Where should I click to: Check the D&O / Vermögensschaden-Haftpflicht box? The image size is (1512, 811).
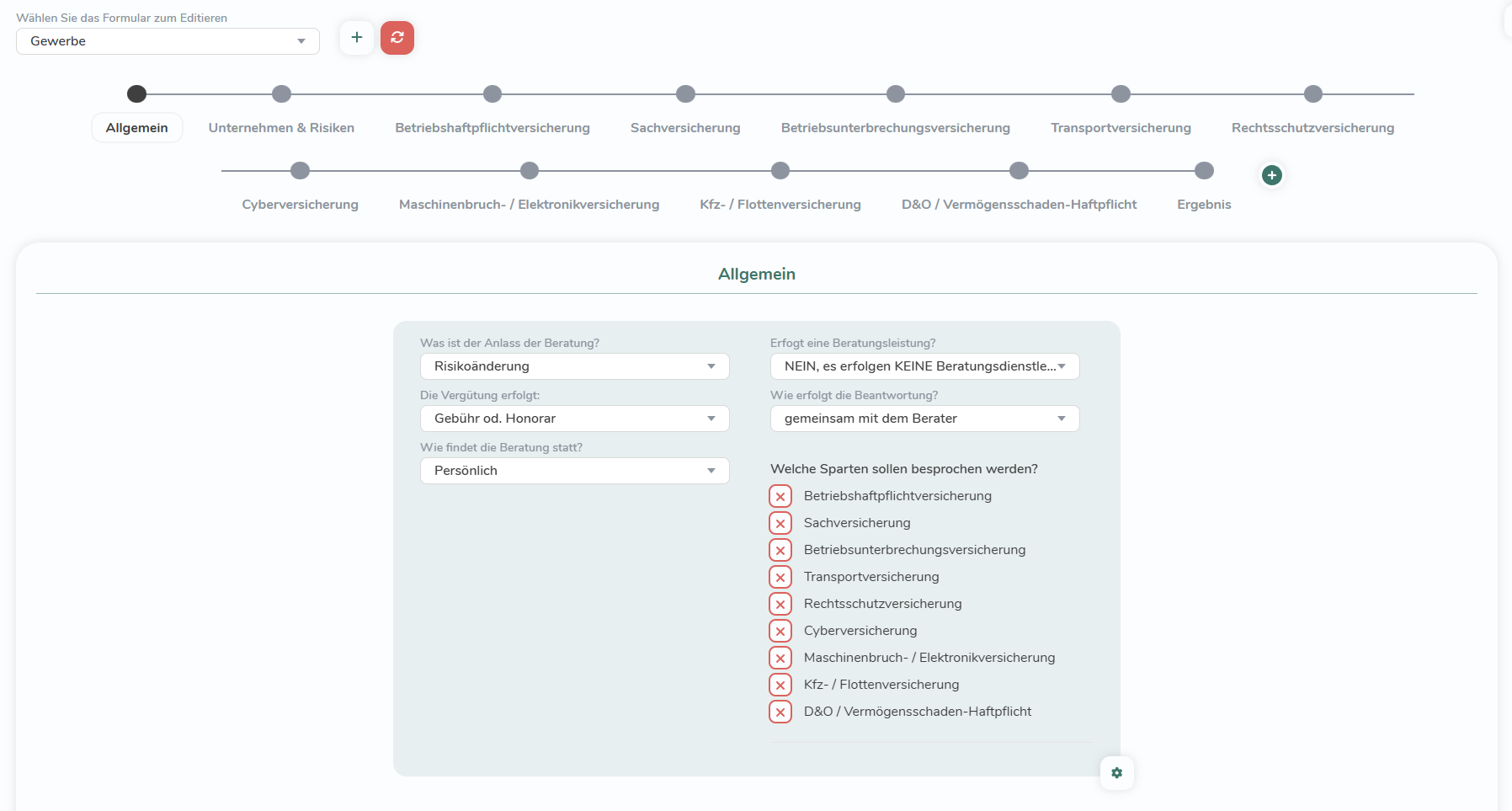780,712
